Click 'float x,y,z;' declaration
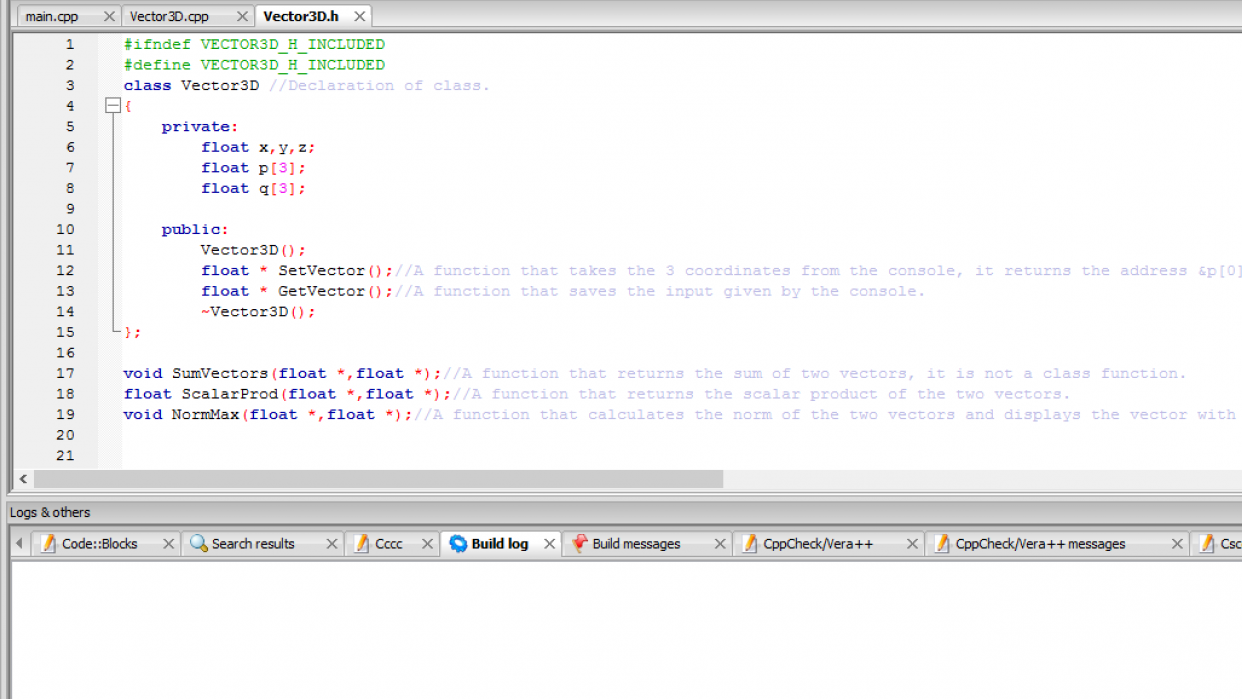Screen dimensions: 1242x699 point(258,148)
